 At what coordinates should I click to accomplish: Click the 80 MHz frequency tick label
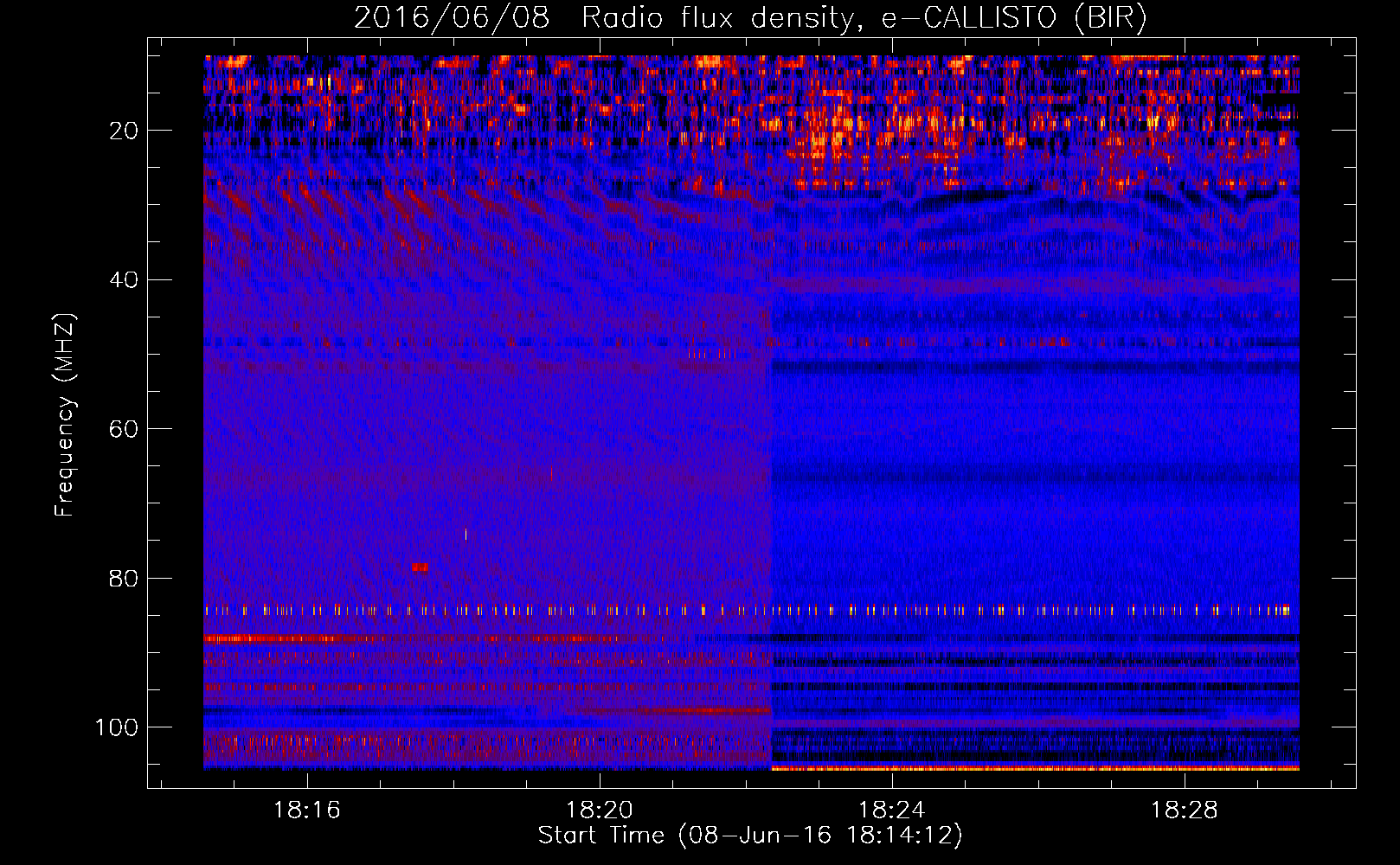click(124, 579)
